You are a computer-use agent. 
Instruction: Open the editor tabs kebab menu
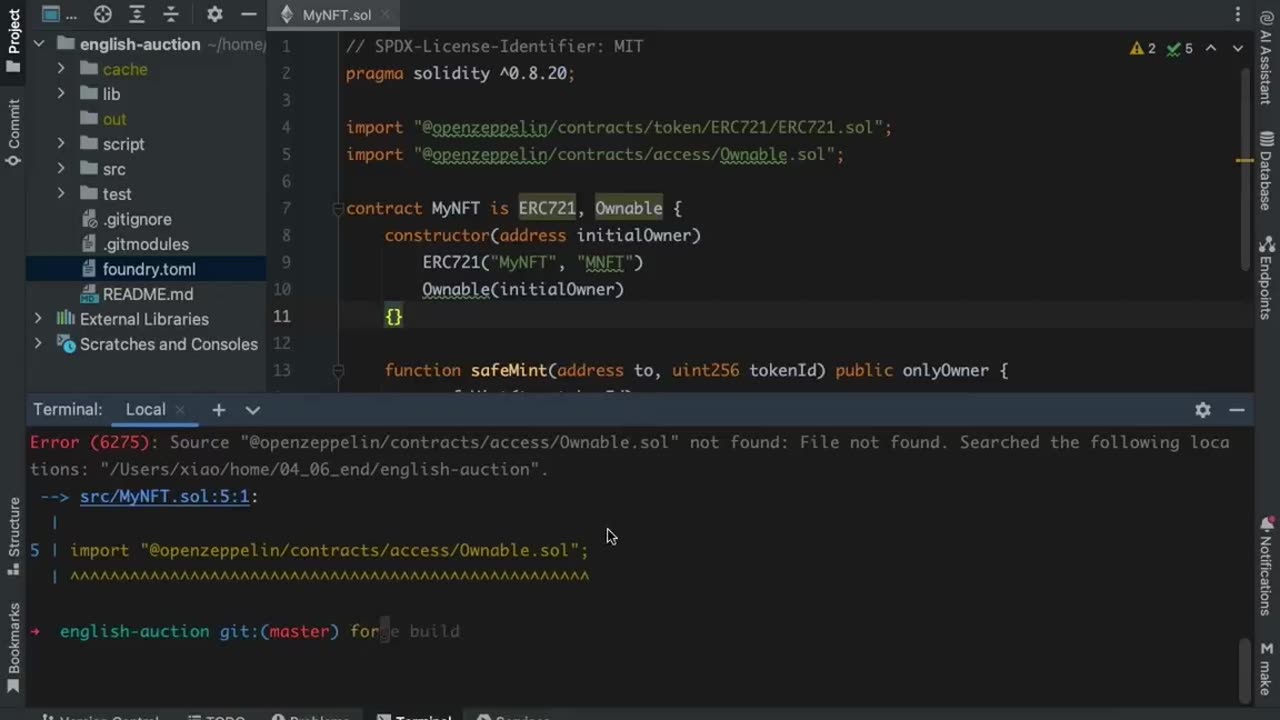point(1238,15)
